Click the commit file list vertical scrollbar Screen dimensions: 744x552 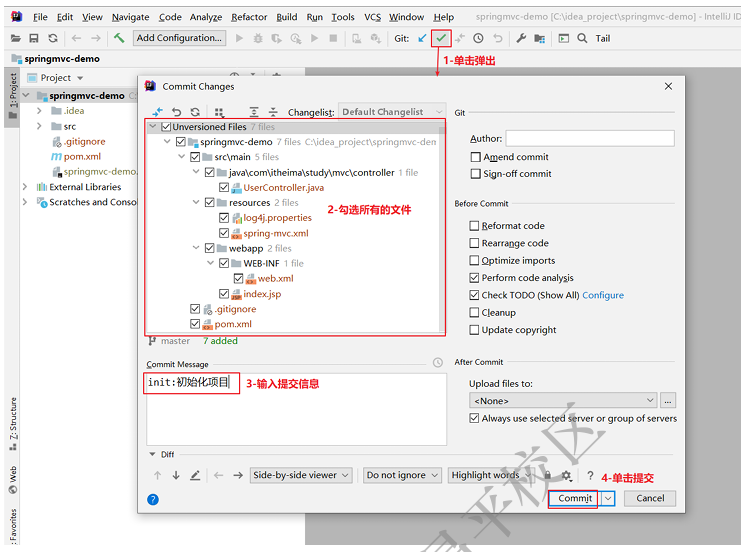pos(442,227)
